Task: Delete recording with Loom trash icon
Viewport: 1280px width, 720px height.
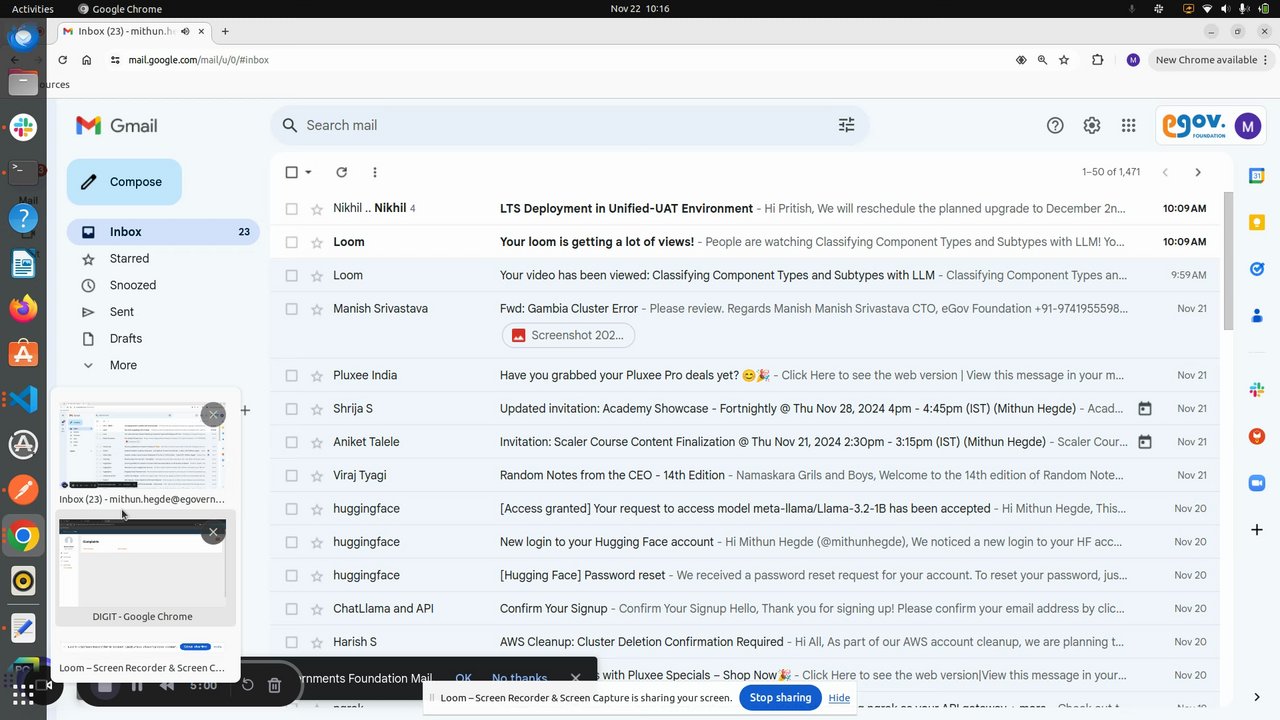Action: click(x=274, y=686)
